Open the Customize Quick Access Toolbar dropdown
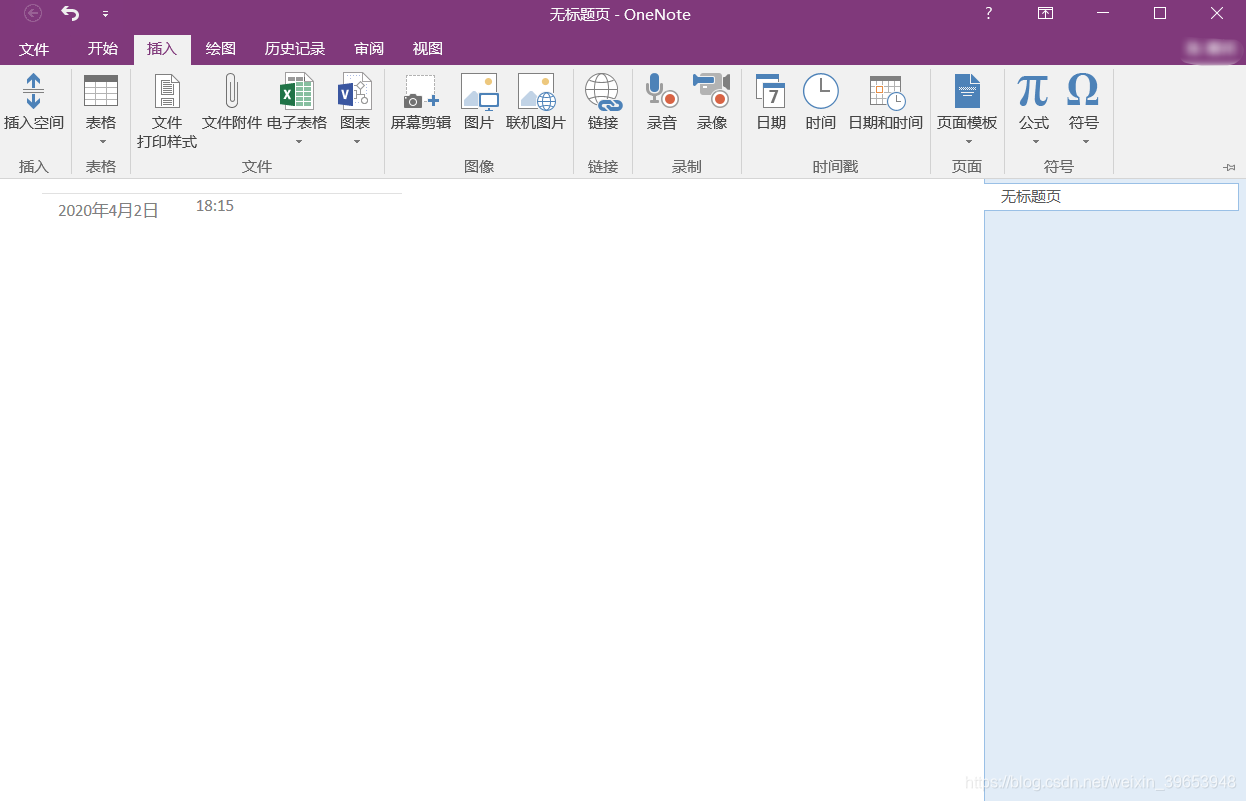Viewport: 1246px width, 801px height. (105, 15)
